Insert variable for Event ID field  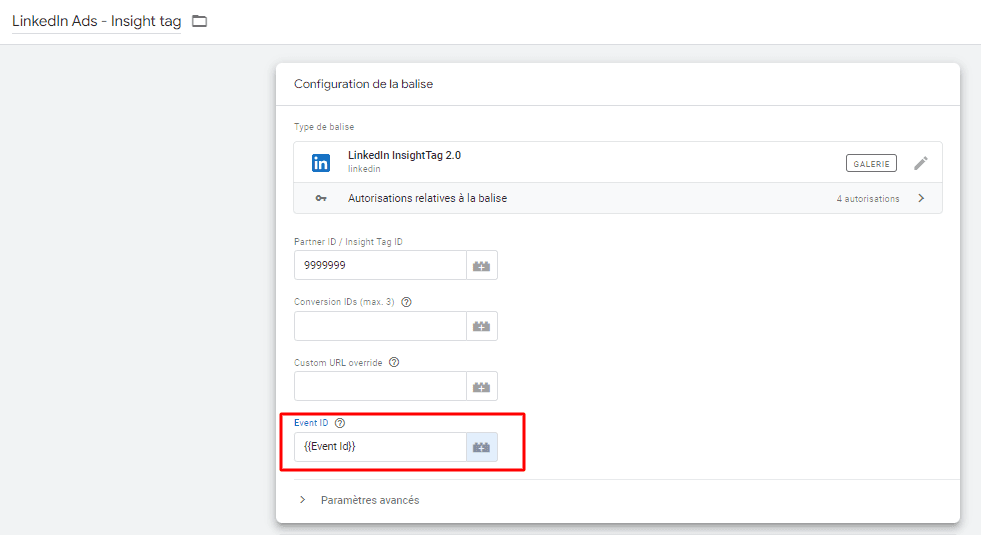coord(482,447)
